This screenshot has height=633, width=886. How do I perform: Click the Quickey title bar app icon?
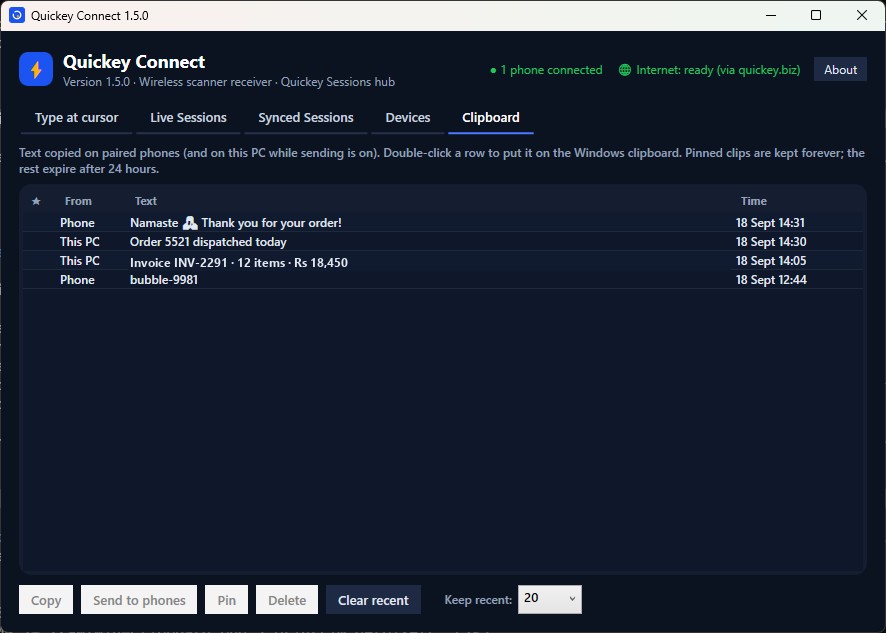(17, 15)
